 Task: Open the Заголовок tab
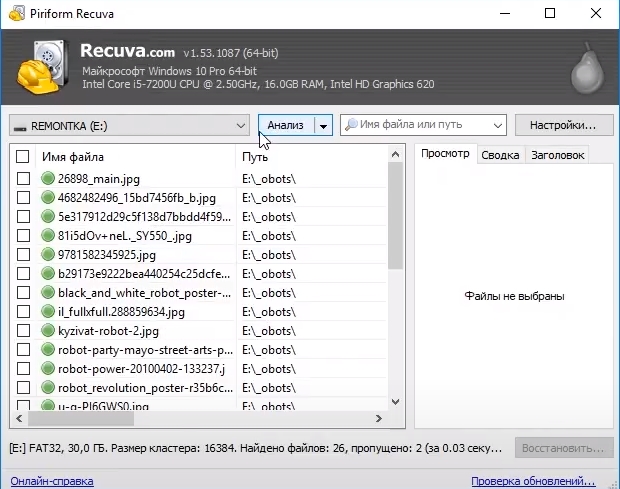[558, 155]
